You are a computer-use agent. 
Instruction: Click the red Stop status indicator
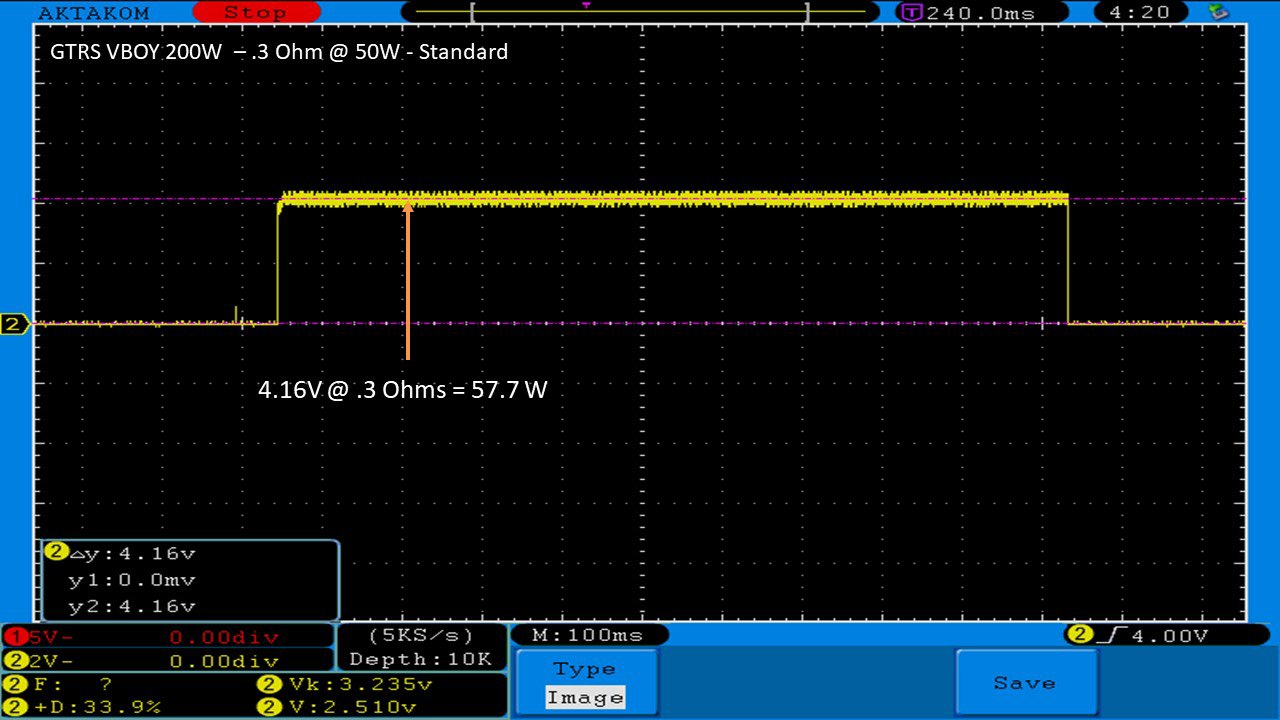(254, 12)
